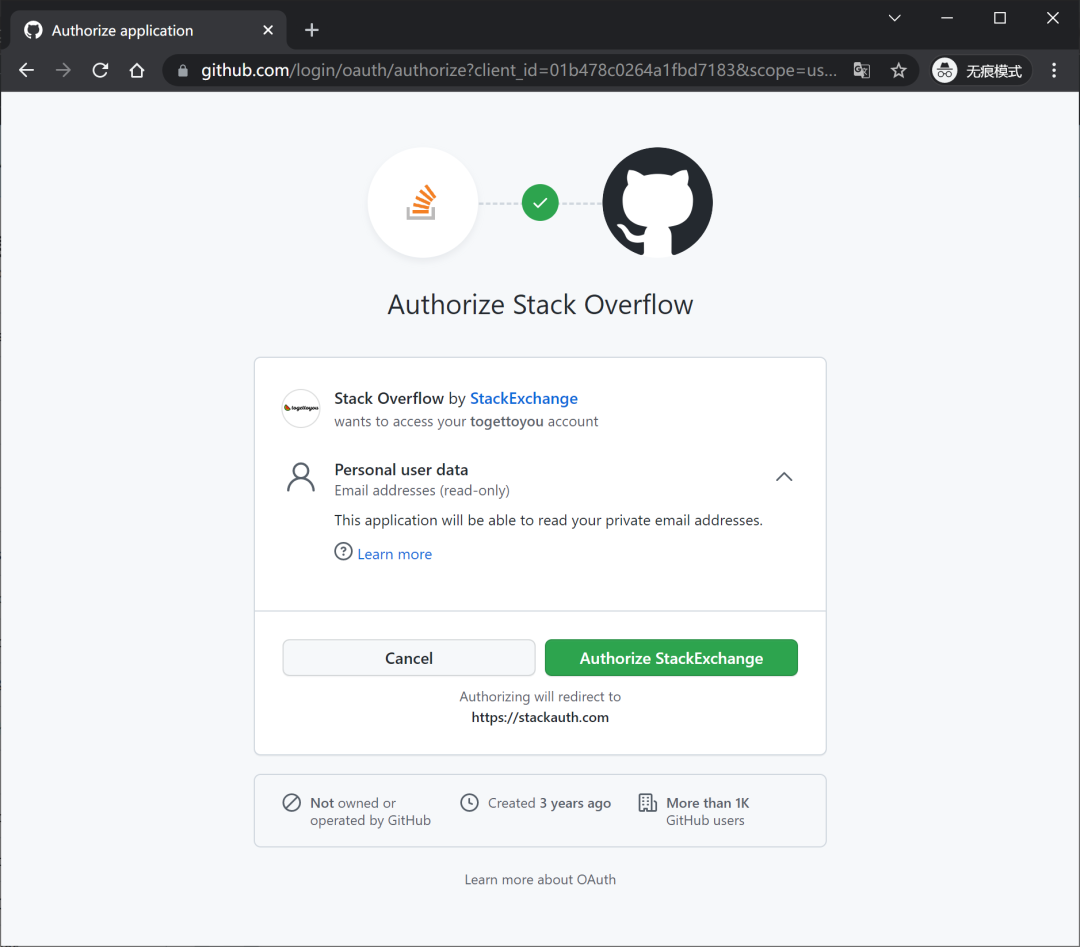
Task: Open the tab search dropdown arrow
Action: [894, 18]
